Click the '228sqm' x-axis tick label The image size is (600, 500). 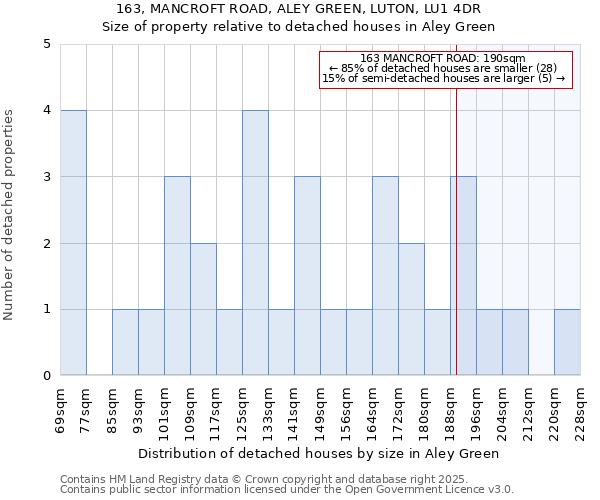(x=580, y=415)
